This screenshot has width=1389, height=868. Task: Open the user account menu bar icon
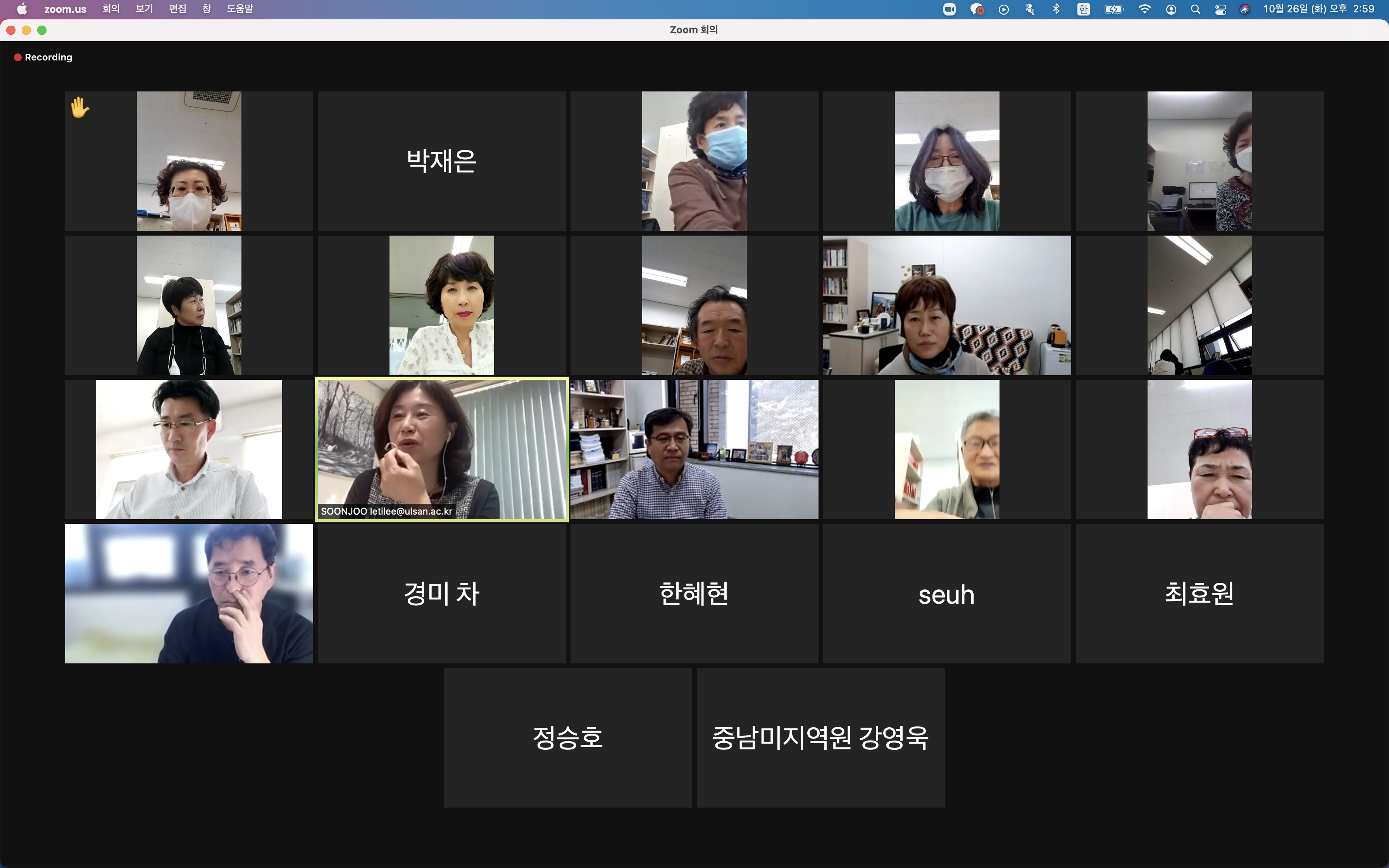click(x=1172, y=9)
